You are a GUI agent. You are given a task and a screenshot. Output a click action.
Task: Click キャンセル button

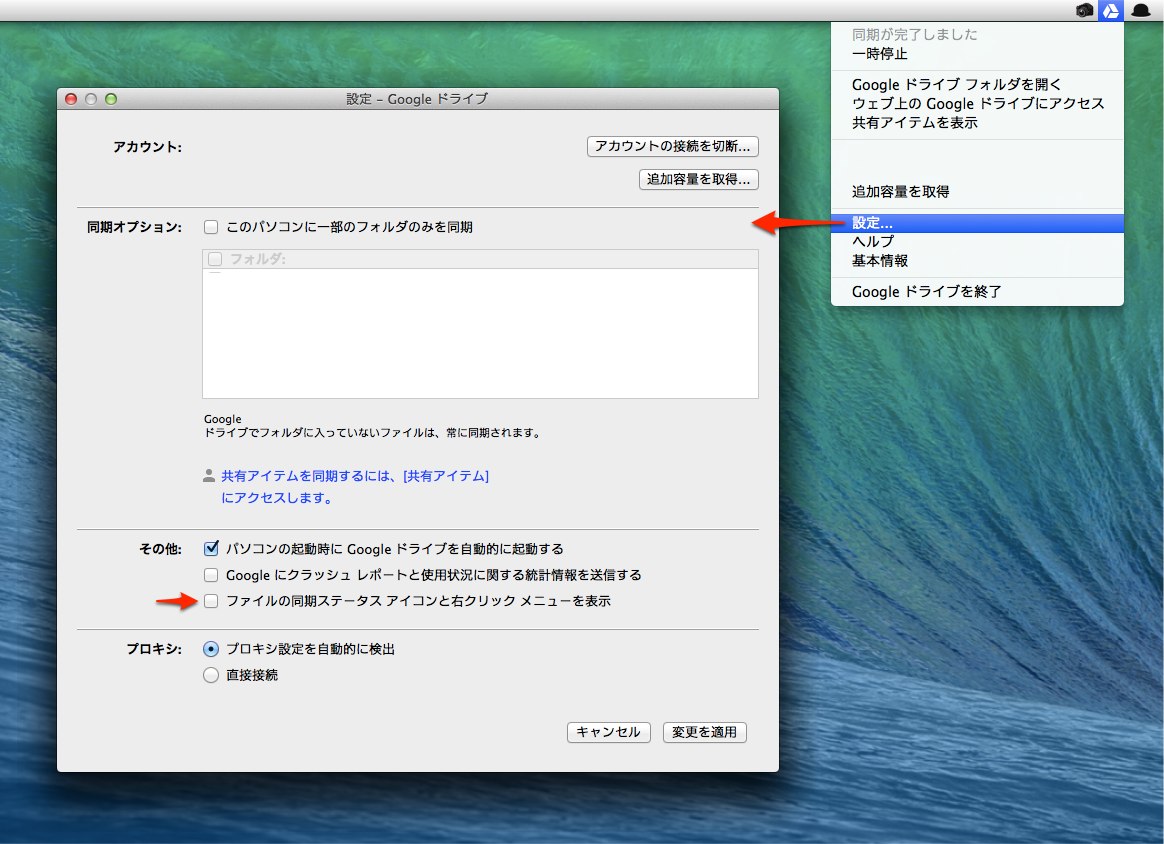click(609, 732)
